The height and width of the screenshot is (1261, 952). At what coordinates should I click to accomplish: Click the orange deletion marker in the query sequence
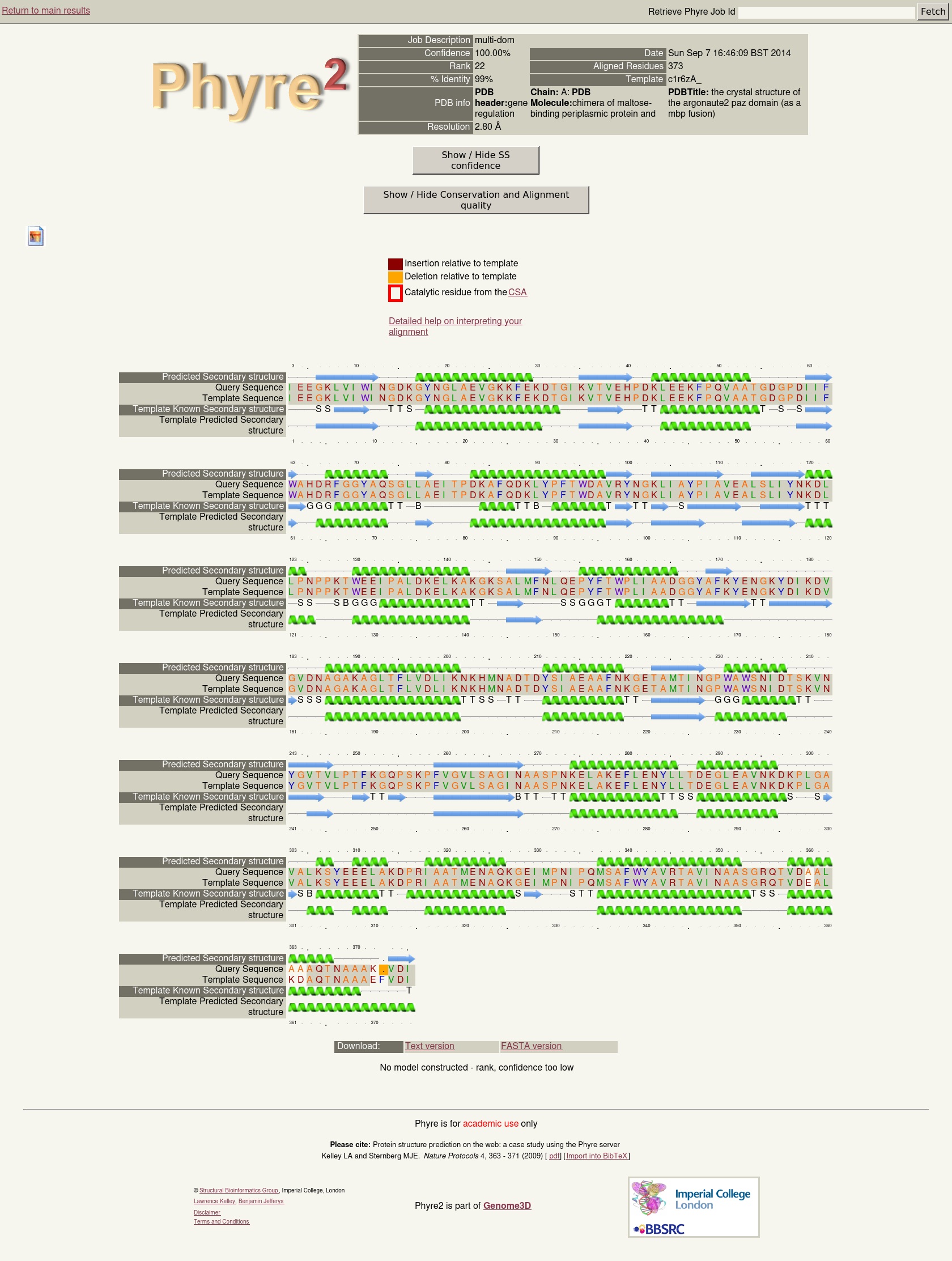click(x=383, y=969)
